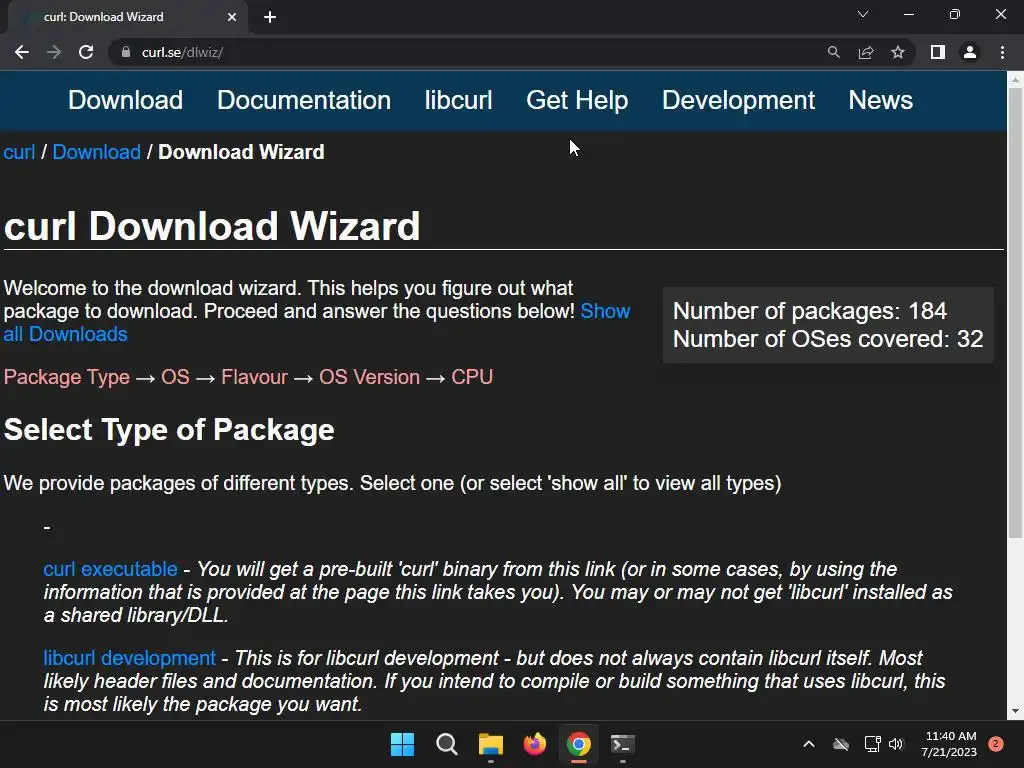Open the News navigation menu
1024x768 pixels.
[880, 100]
